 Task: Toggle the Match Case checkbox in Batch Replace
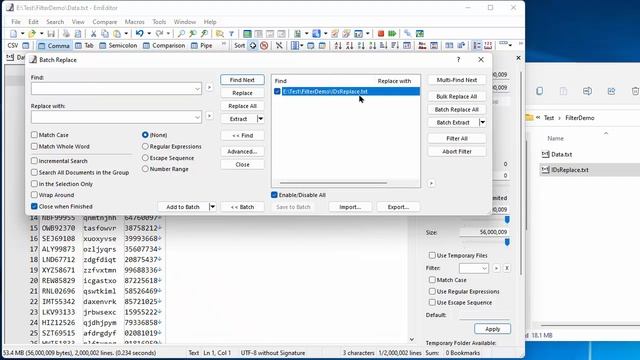34,135
